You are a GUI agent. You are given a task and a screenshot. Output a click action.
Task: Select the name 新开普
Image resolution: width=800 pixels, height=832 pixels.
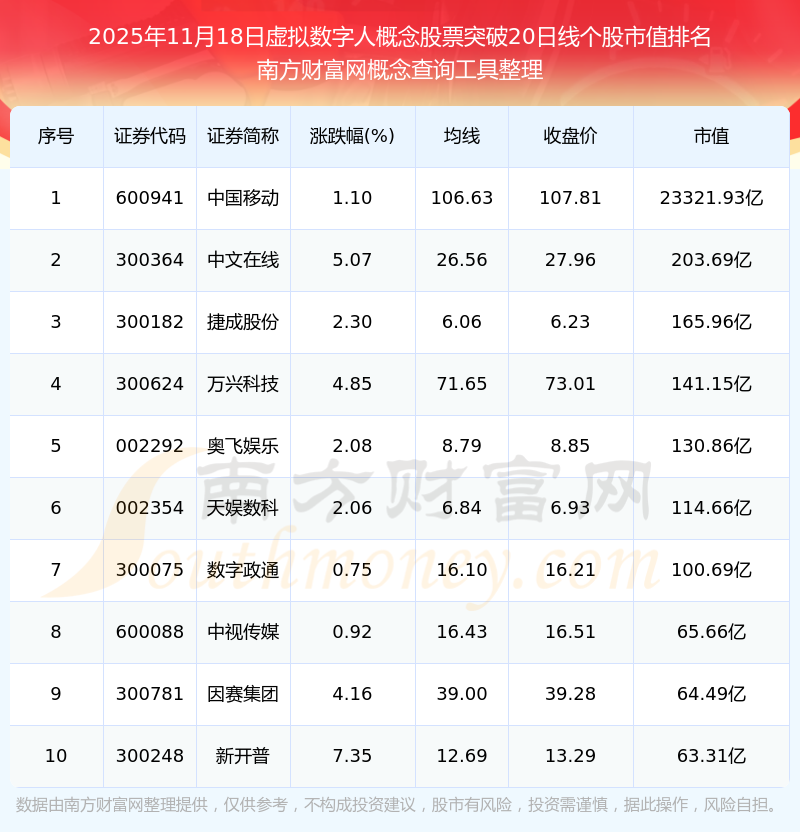coord(243,756)
